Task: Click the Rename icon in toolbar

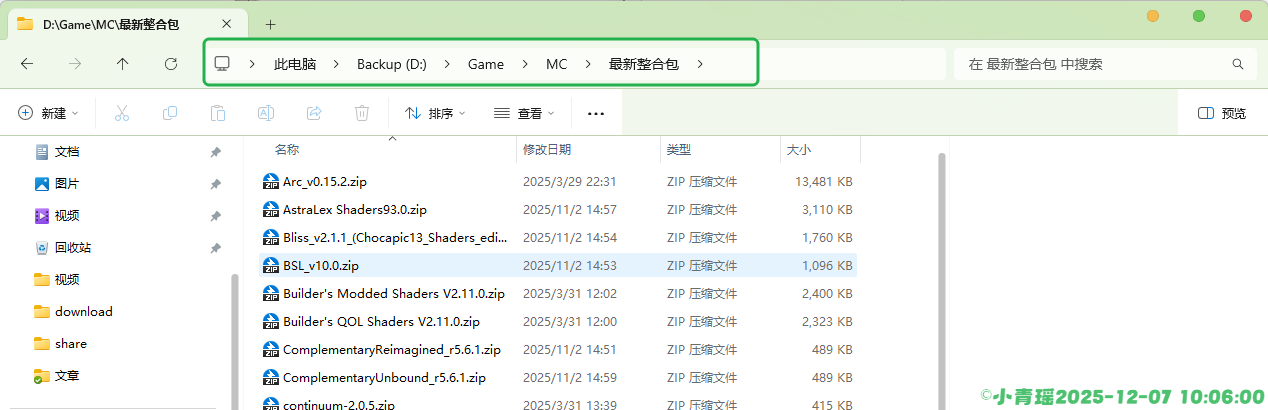Action: click(266, 113)
